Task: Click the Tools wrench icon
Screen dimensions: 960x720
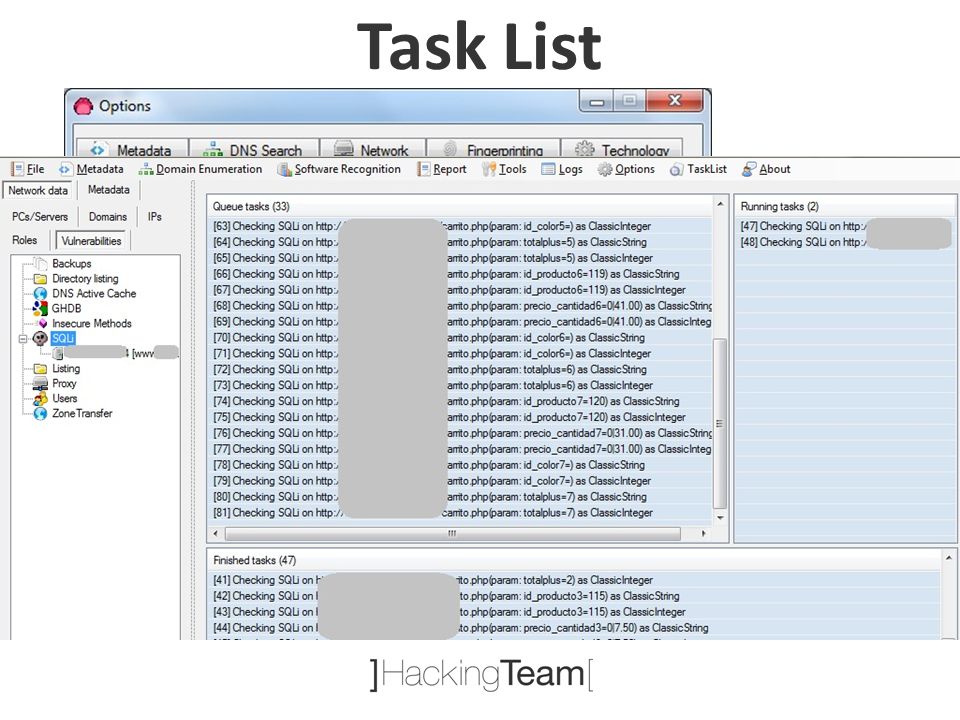Action: pyautogui.click(x=489, y=170)
